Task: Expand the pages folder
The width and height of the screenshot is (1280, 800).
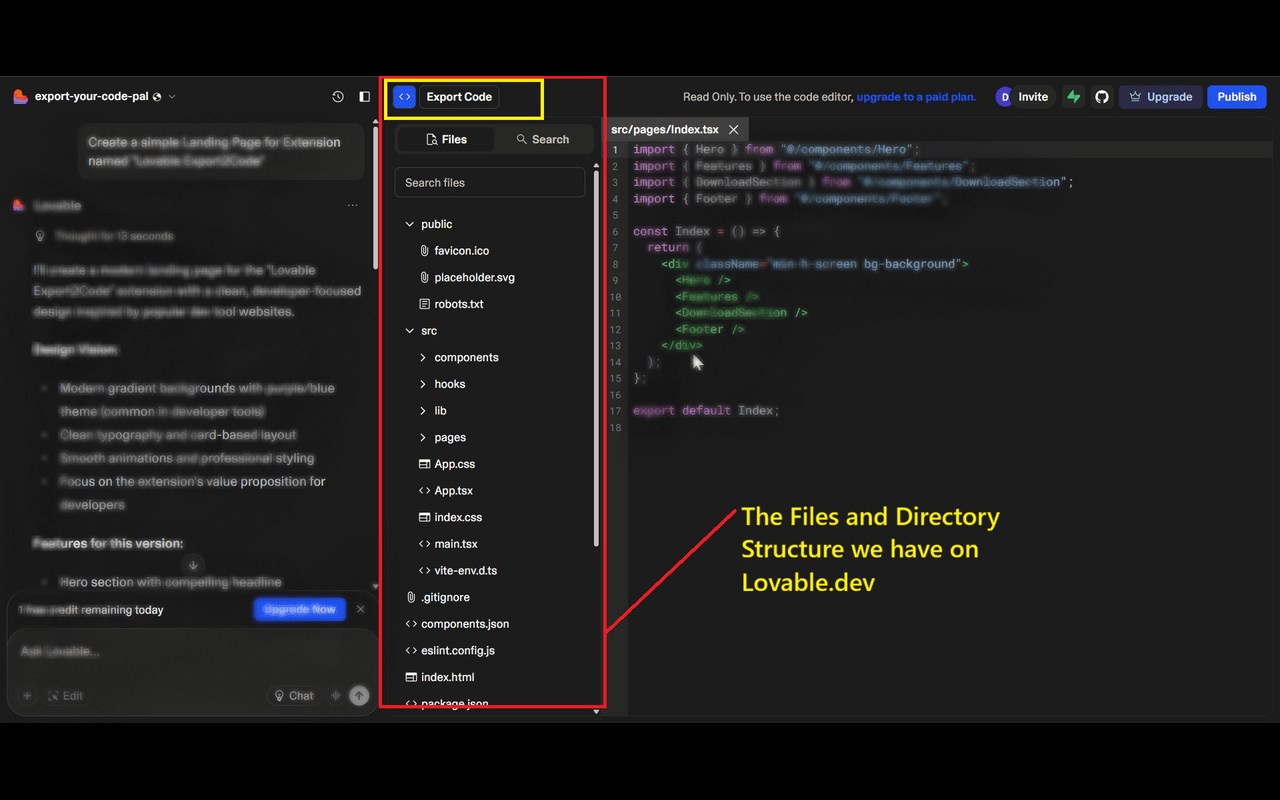Action: [x=423, y=437]
